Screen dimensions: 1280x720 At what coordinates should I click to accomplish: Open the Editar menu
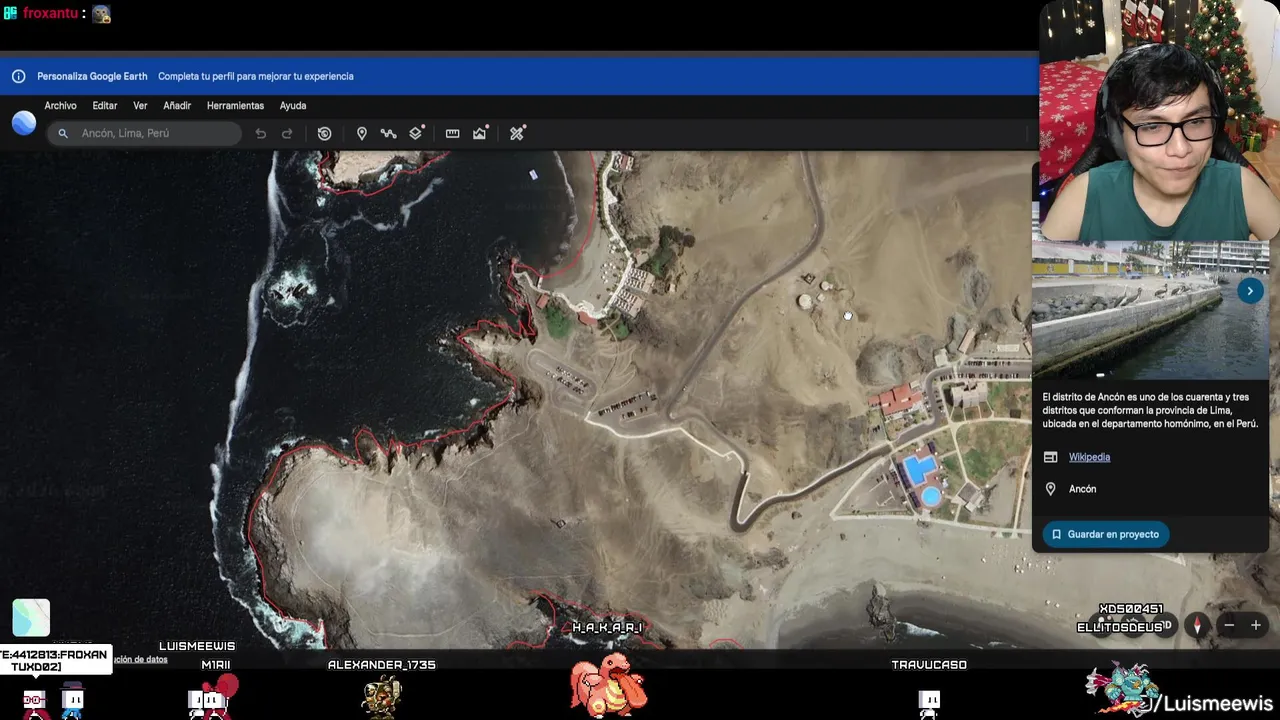click(x=105, y=105)
